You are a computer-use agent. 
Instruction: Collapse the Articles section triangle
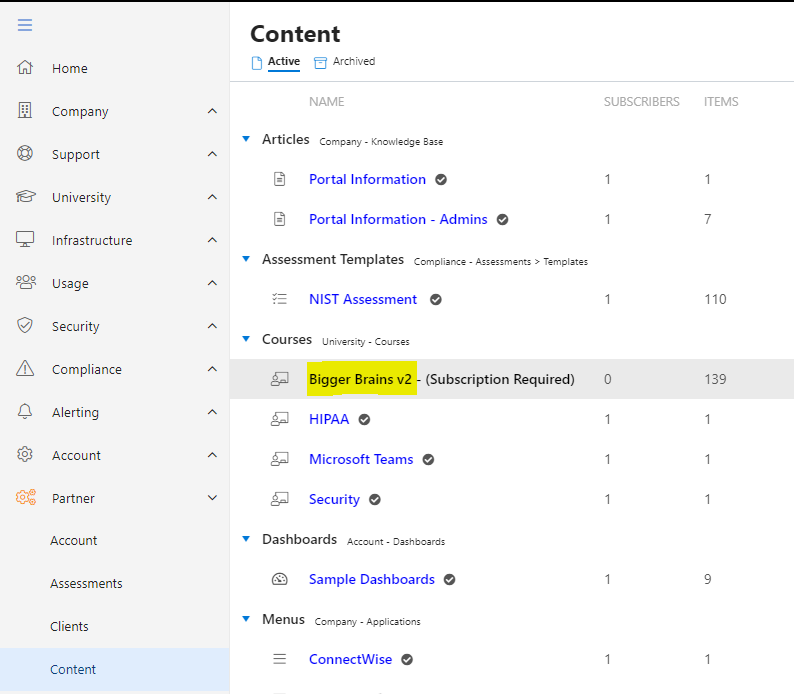[246, 139]
